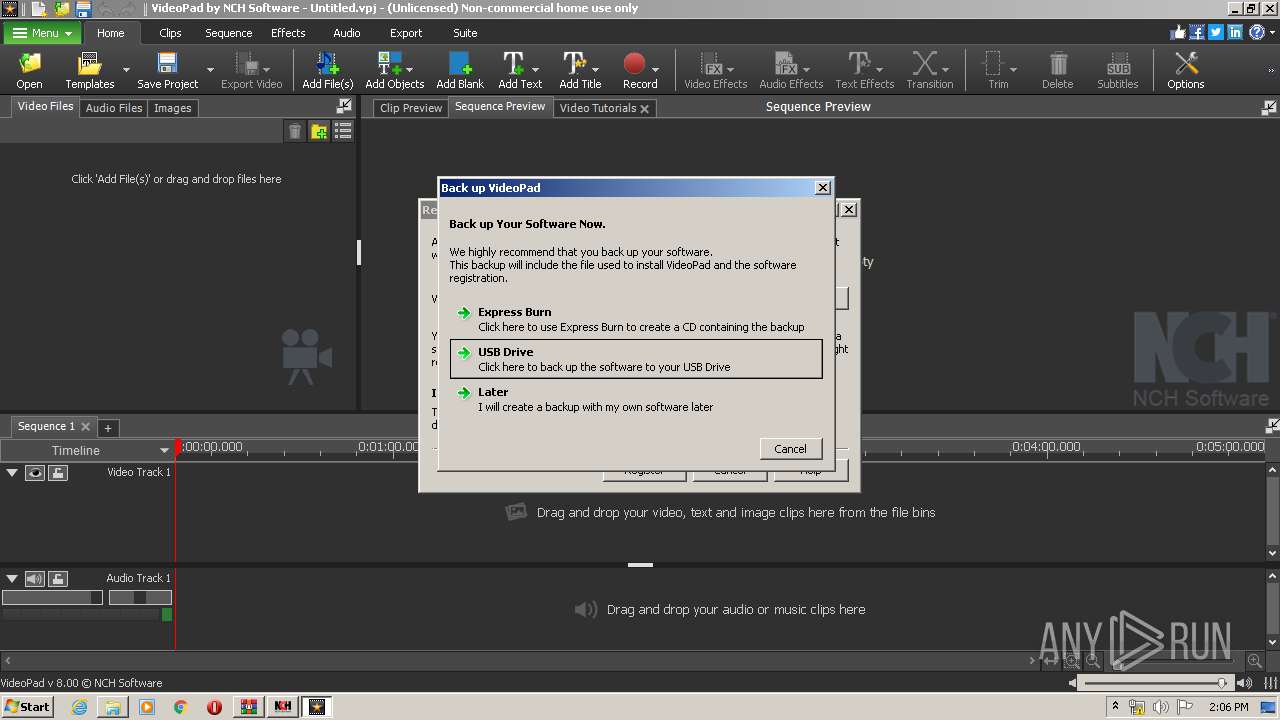Click the Twitter share icon
The width and height of the screenshot is (1280, 720).
[1215, 32]
